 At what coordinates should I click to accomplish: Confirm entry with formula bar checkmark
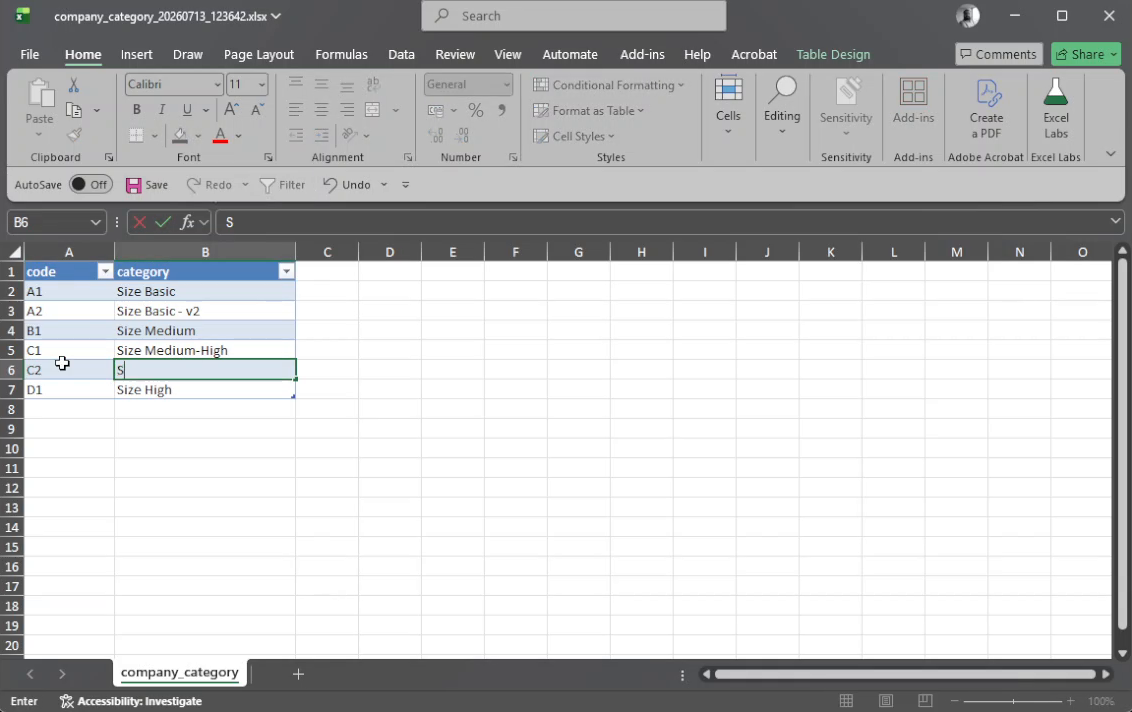tap(163, 222)
